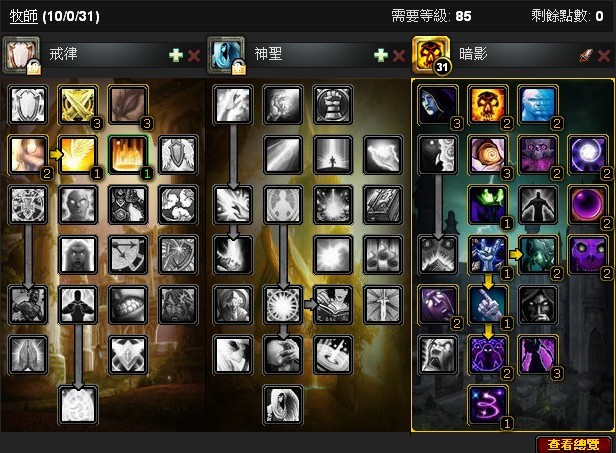Click the Guardian Spirit talent at Holy bottom
This screenshot has width=616, height=453.
pyautogui.click(x=283, y=405)
